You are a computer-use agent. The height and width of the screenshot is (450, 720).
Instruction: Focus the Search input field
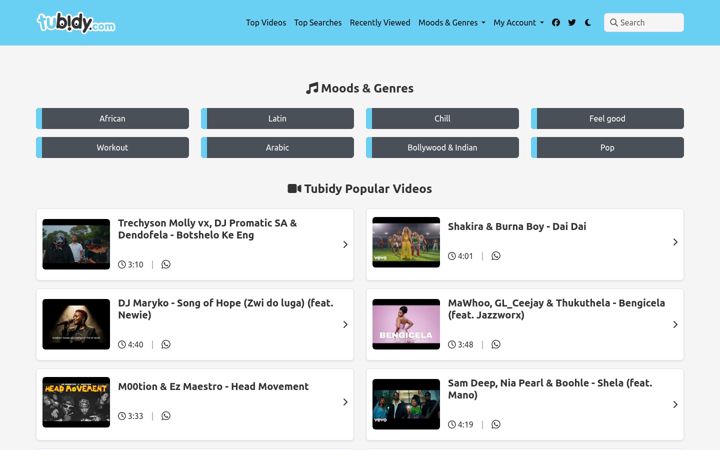tap(644, 22)
